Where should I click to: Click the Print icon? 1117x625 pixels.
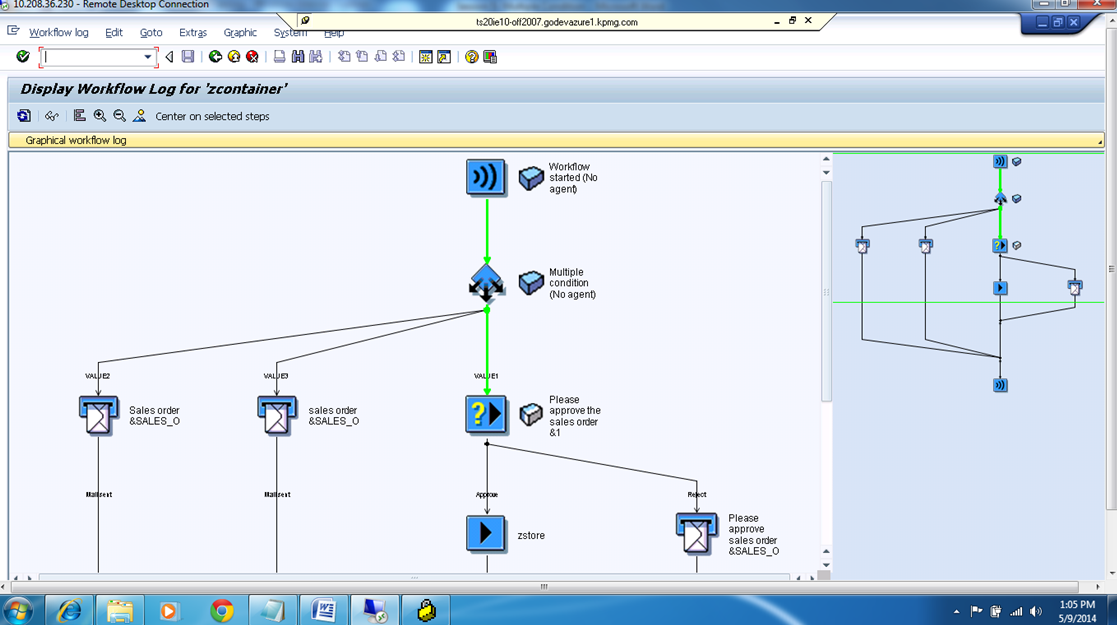[278, 57]
